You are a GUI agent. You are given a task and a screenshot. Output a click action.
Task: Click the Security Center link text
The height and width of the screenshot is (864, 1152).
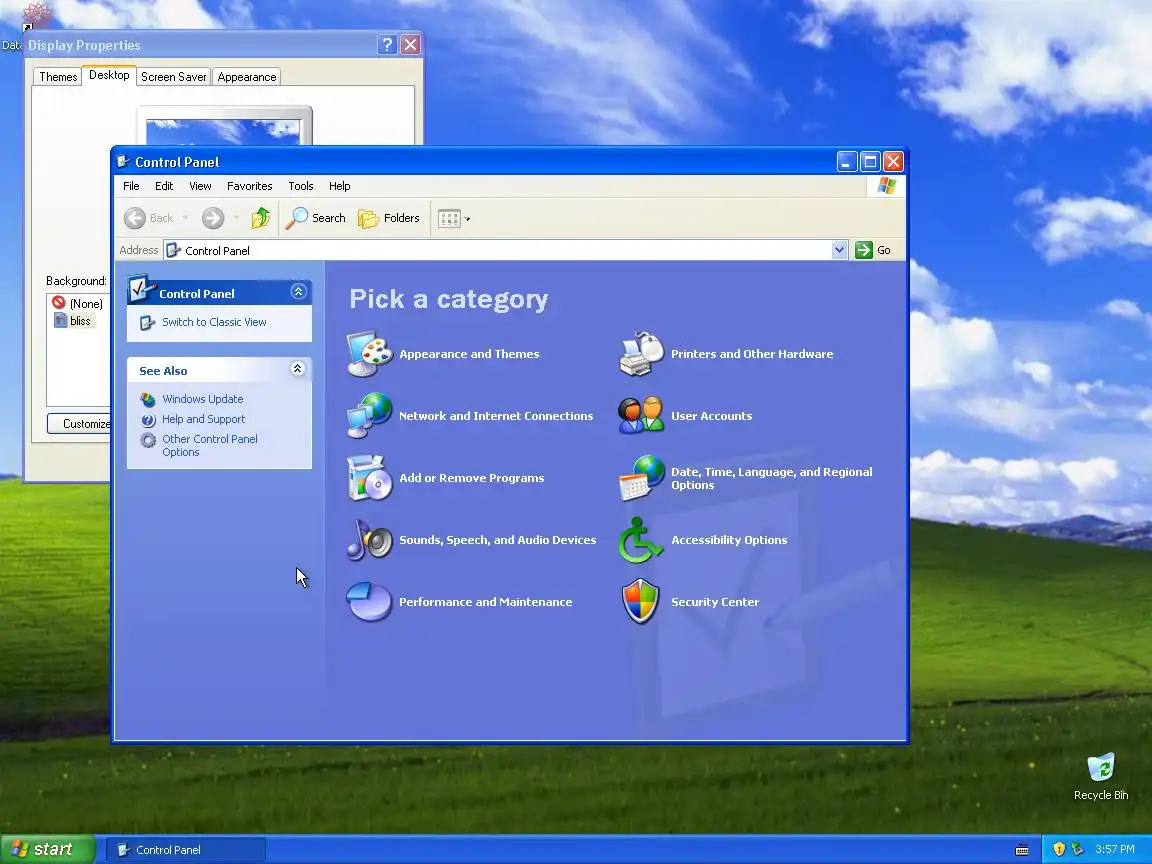click(715, 602)
